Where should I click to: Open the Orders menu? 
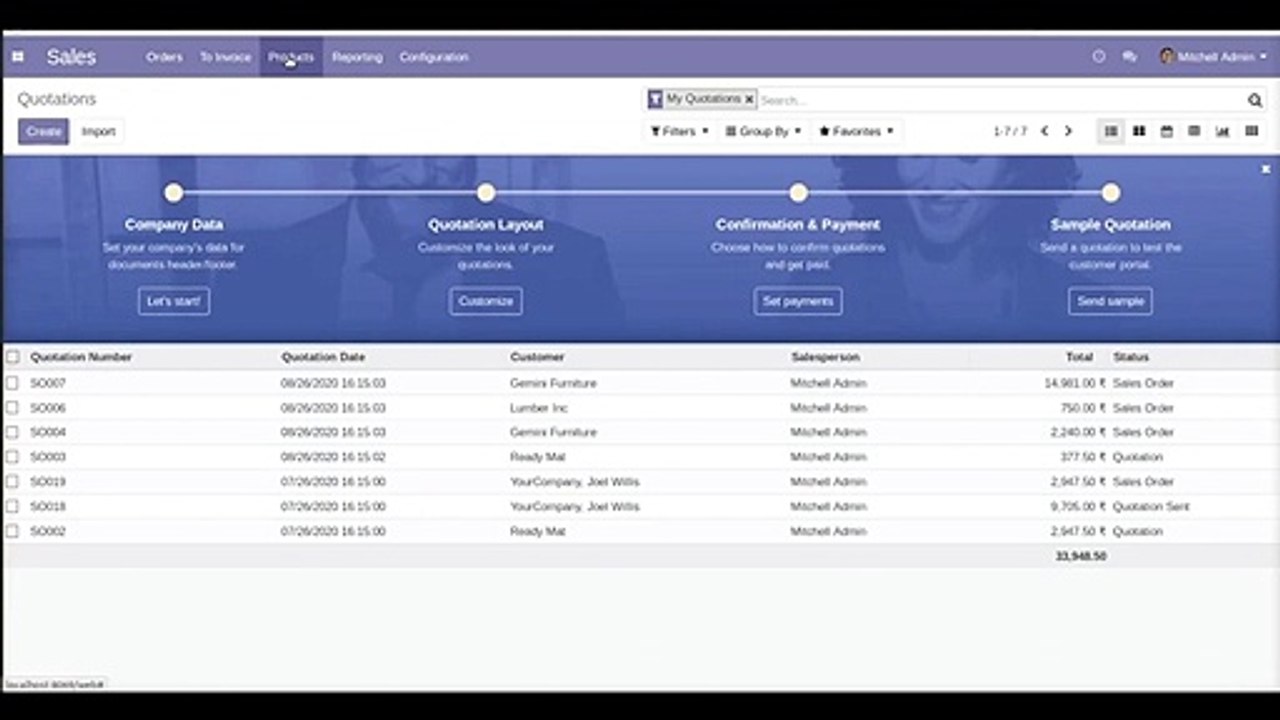pyautogui.click(x=164, y=57)
